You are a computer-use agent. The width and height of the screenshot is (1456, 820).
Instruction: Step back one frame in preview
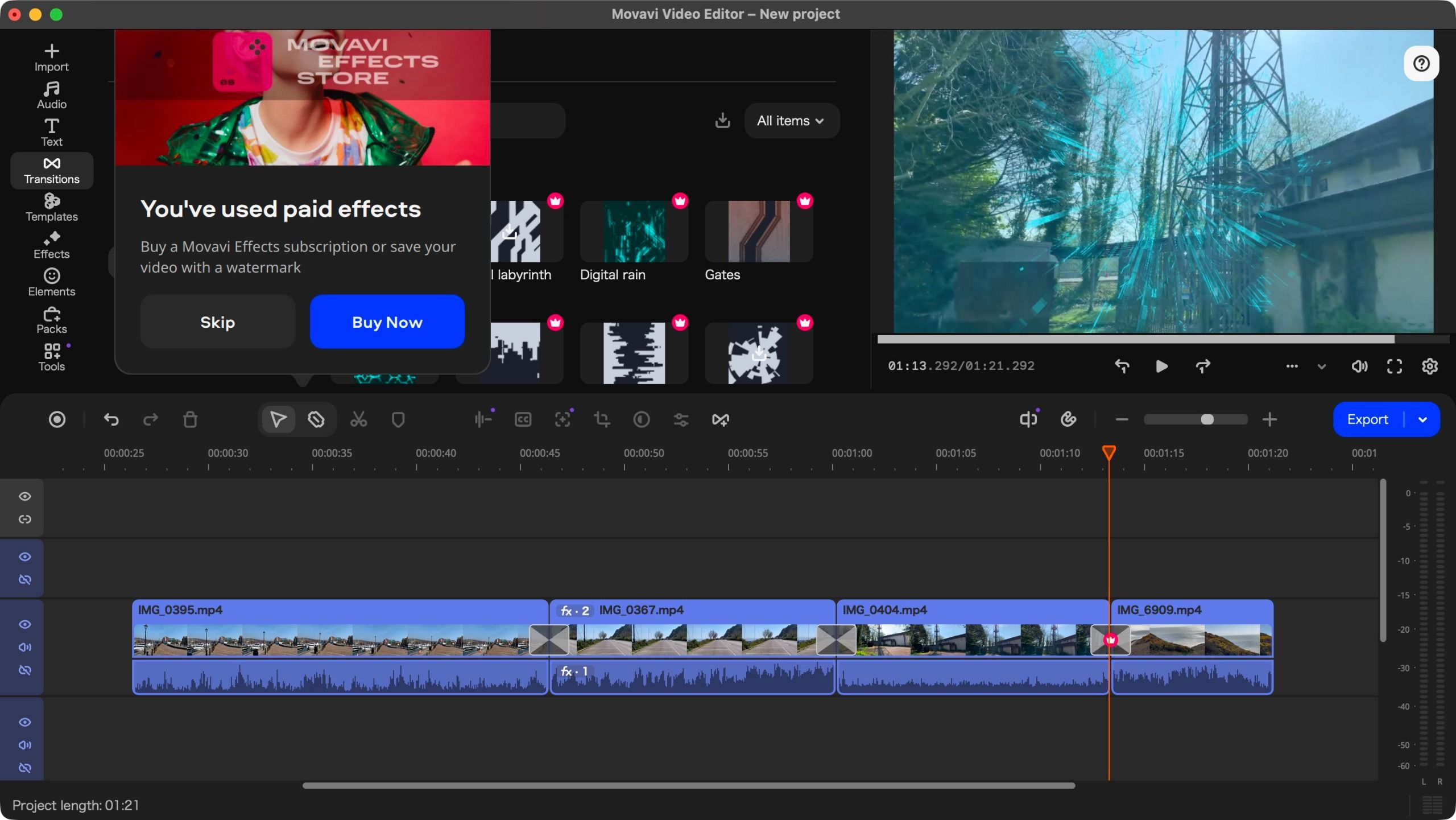coord(1122,366)
